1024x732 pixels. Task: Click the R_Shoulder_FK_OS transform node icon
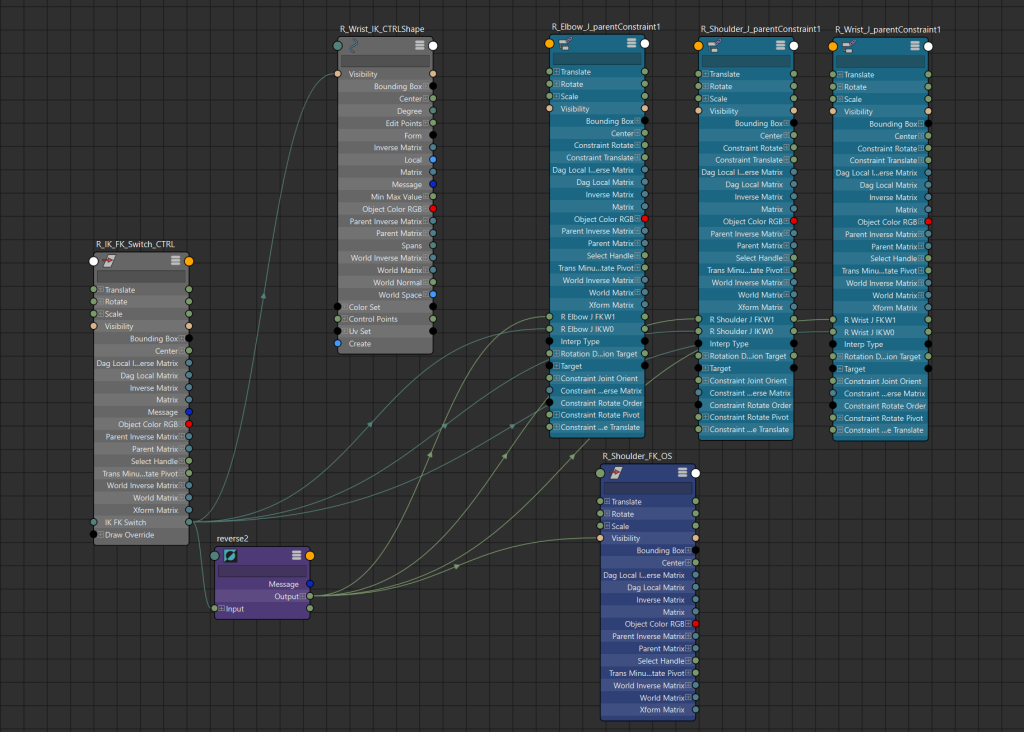tap(618, 473)
